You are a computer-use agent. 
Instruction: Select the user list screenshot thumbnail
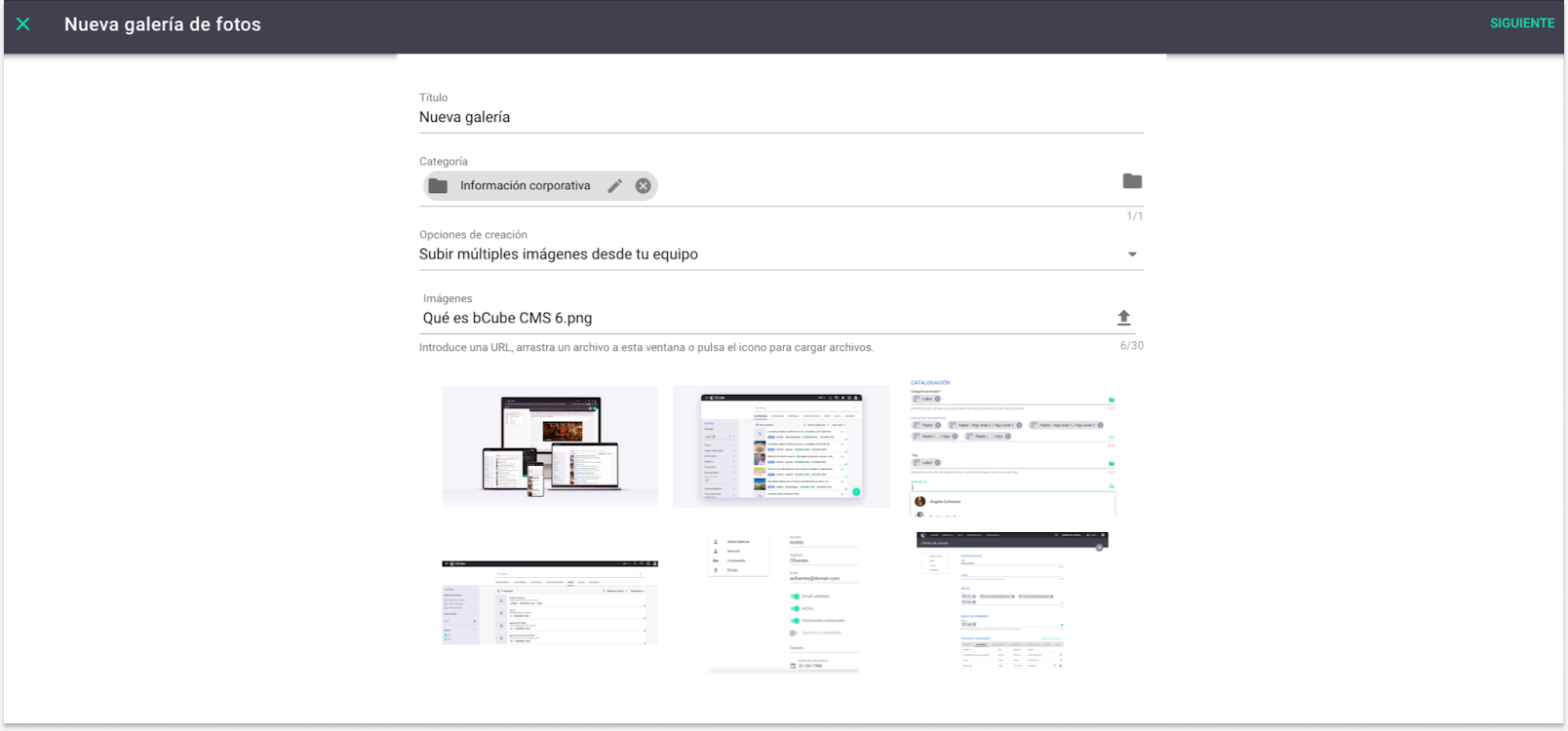[x=550, y=602]
